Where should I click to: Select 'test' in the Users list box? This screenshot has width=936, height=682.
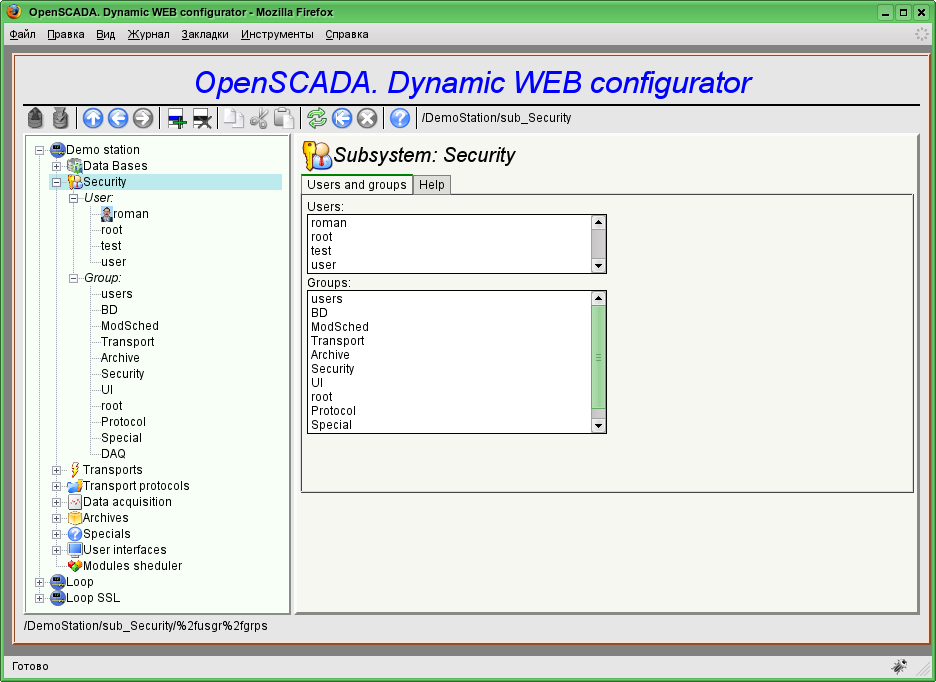[449, 251]
